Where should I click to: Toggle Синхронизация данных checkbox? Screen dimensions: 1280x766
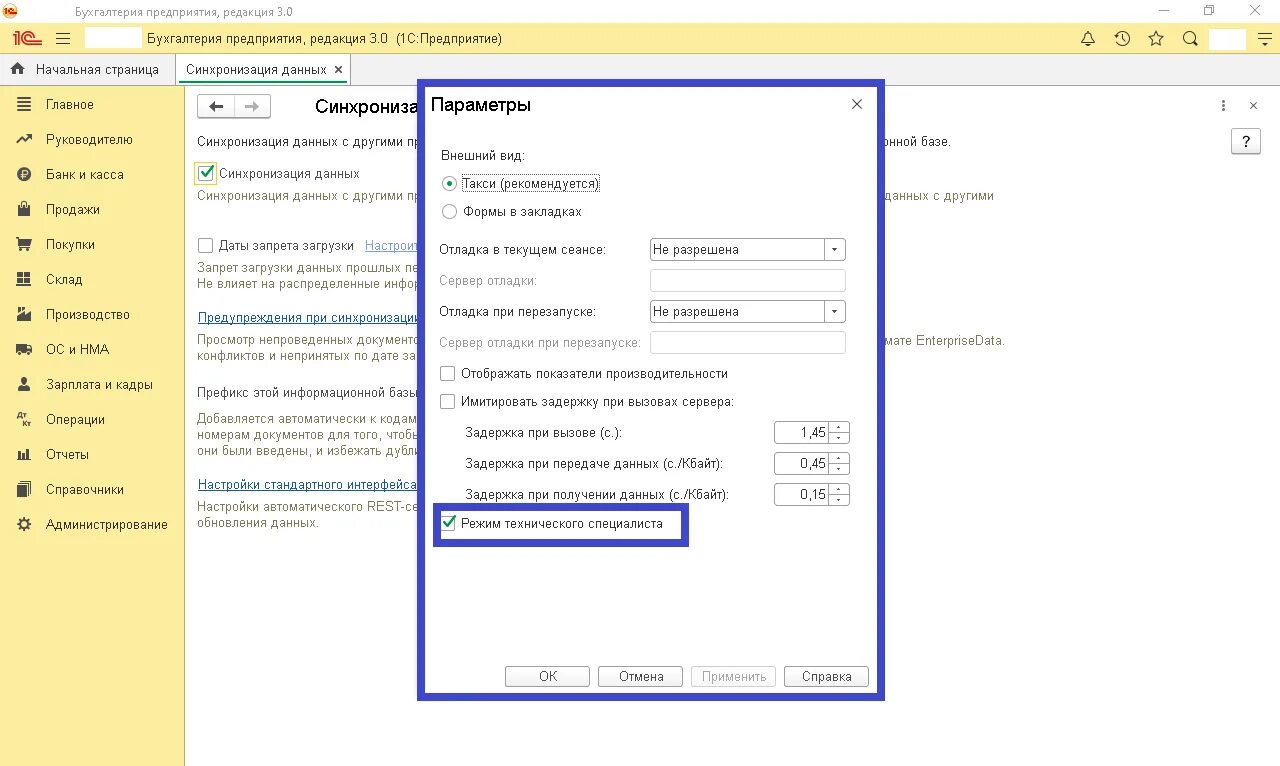pos(206,173)
